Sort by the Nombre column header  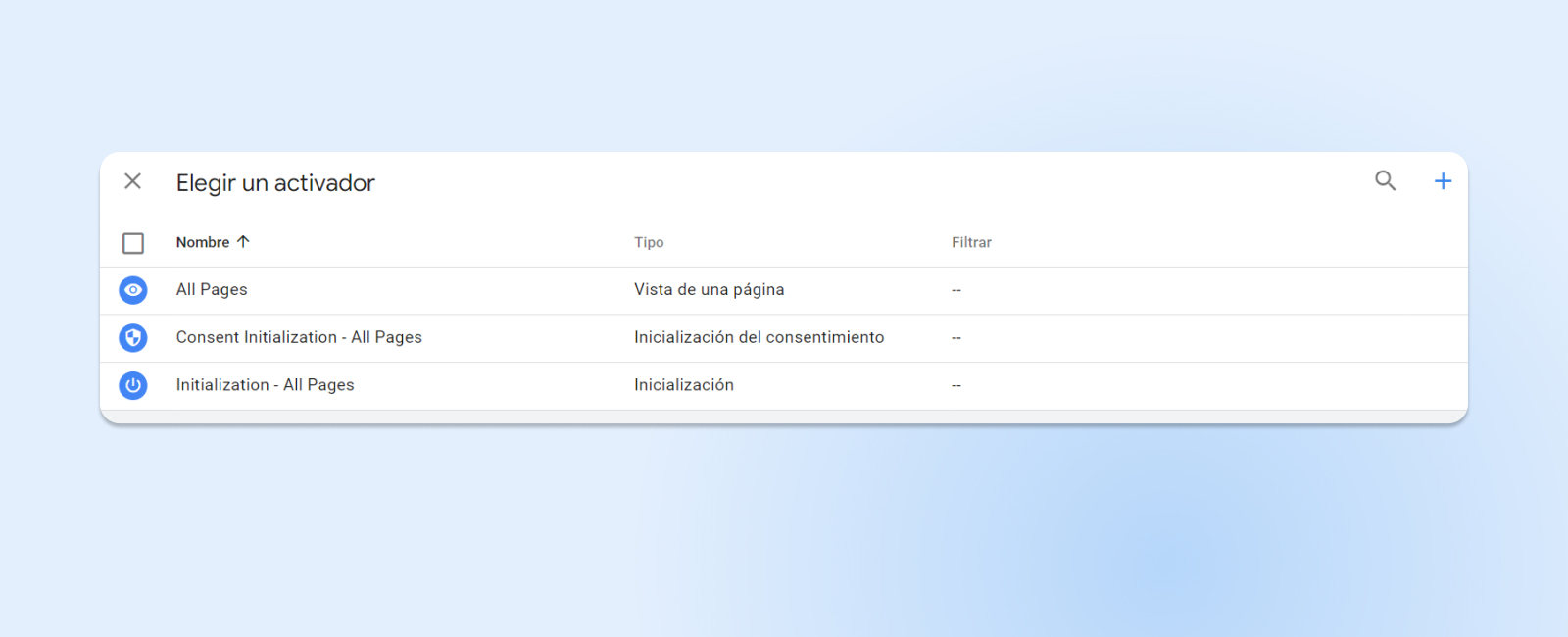(203, 242)
